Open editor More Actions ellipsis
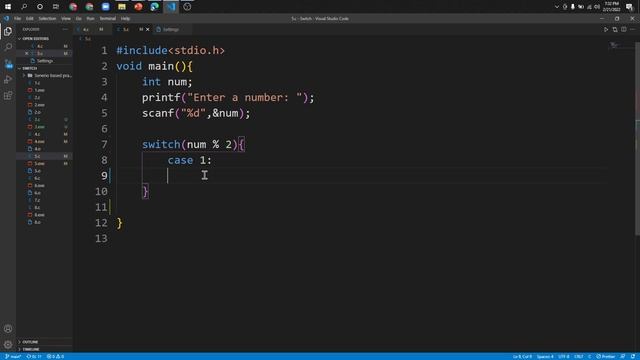The height and width of the screenshot is (360, 640). click(x=633, y=29)
